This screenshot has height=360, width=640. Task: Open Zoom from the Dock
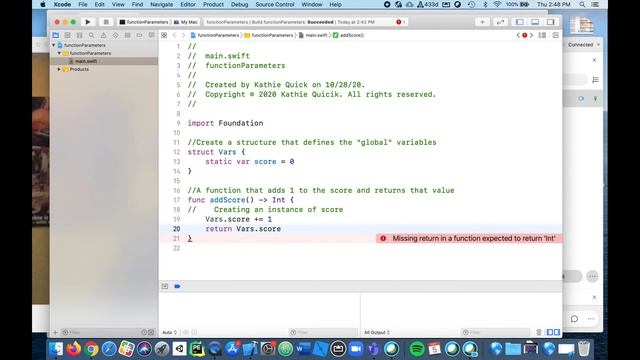pyautogui.click(x=356, y=349)
